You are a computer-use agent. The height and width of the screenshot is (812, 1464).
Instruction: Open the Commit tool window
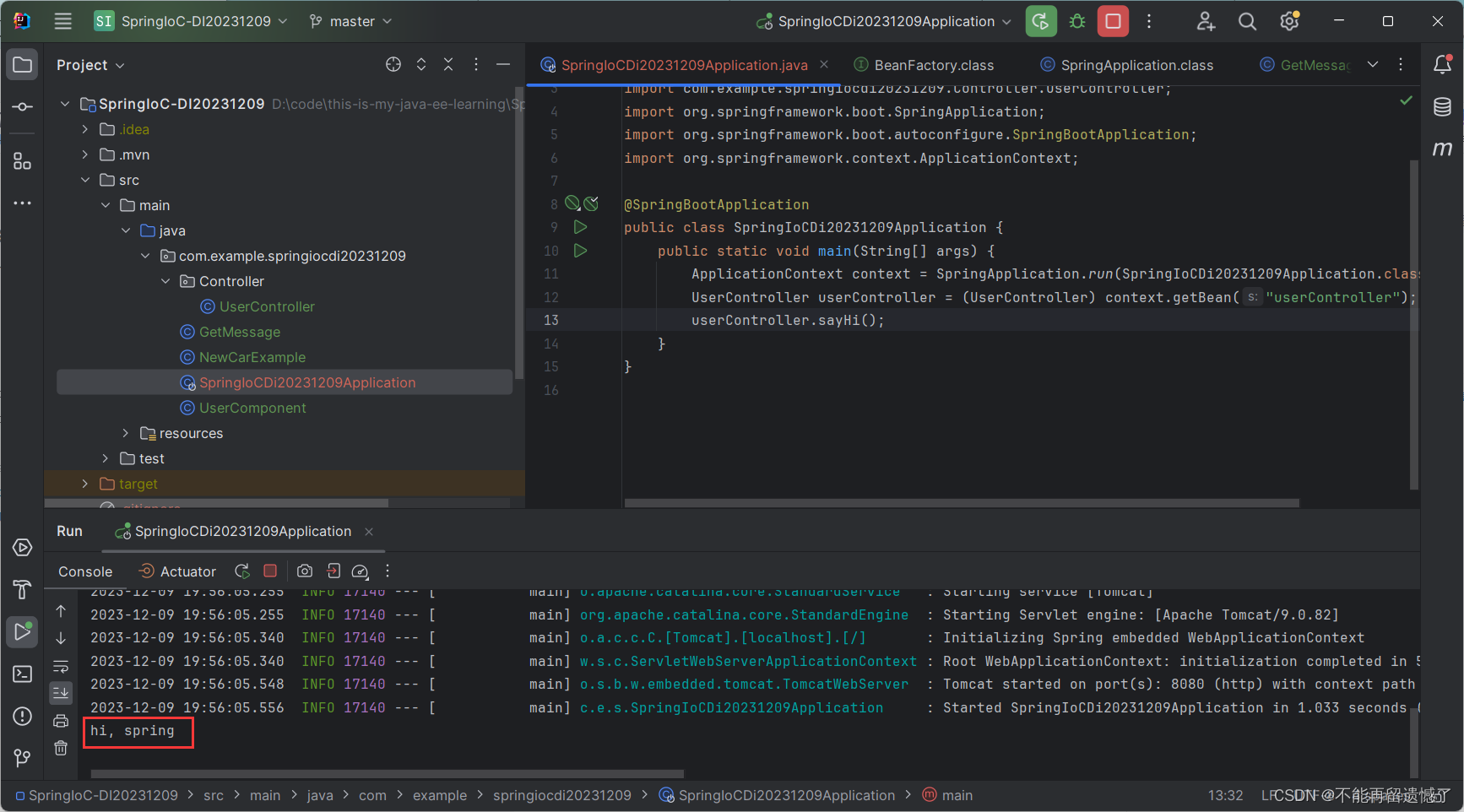23,107
